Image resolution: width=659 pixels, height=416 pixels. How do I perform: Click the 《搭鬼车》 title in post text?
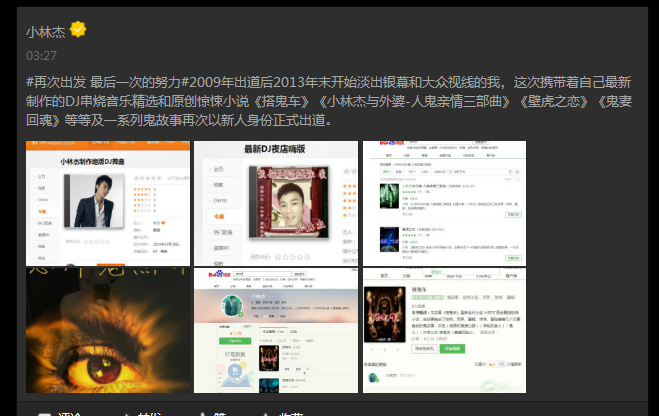286,101
